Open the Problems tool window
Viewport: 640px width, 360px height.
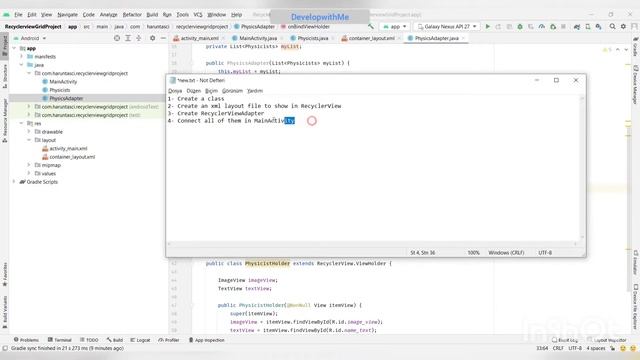pyautogui.click(x=26, y=340)
